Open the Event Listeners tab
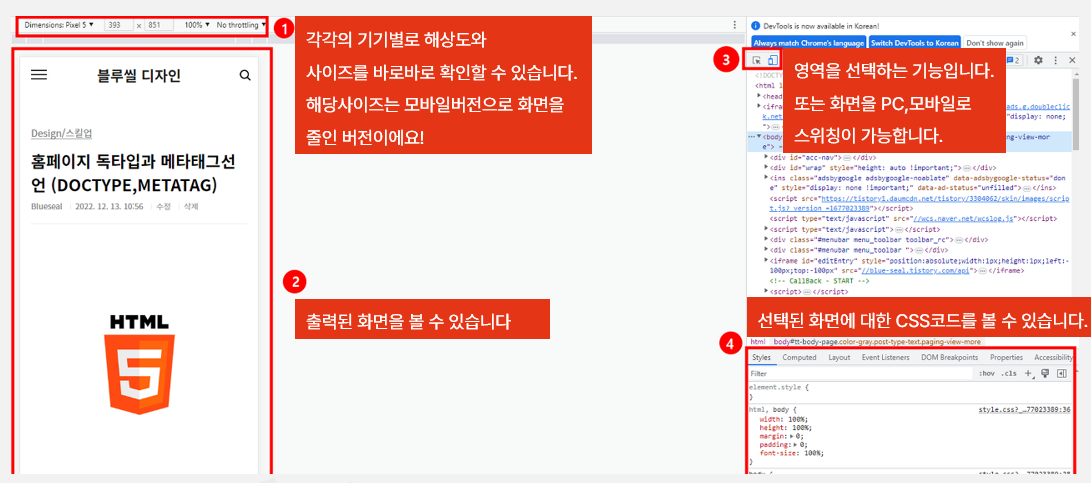 point(885,358)
